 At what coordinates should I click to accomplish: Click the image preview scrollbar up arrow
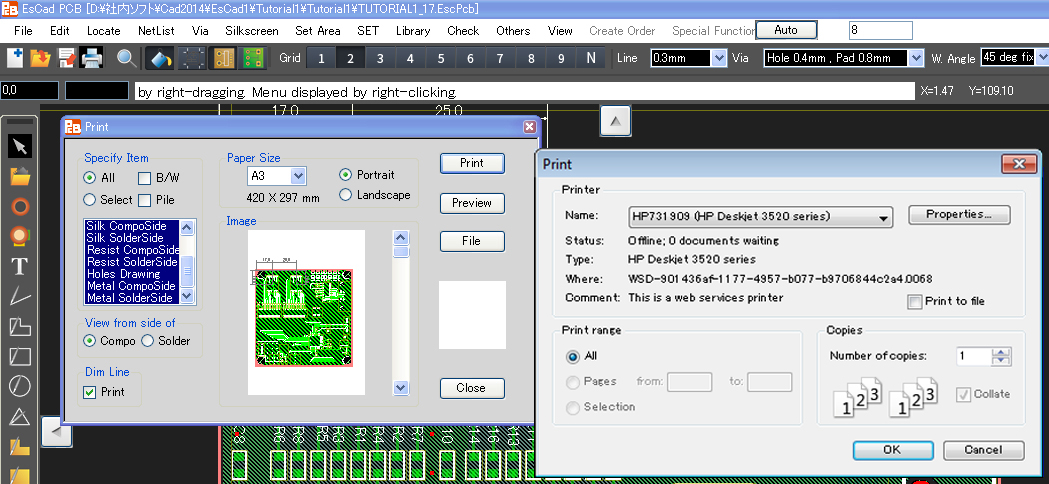(x=401, y=237)
